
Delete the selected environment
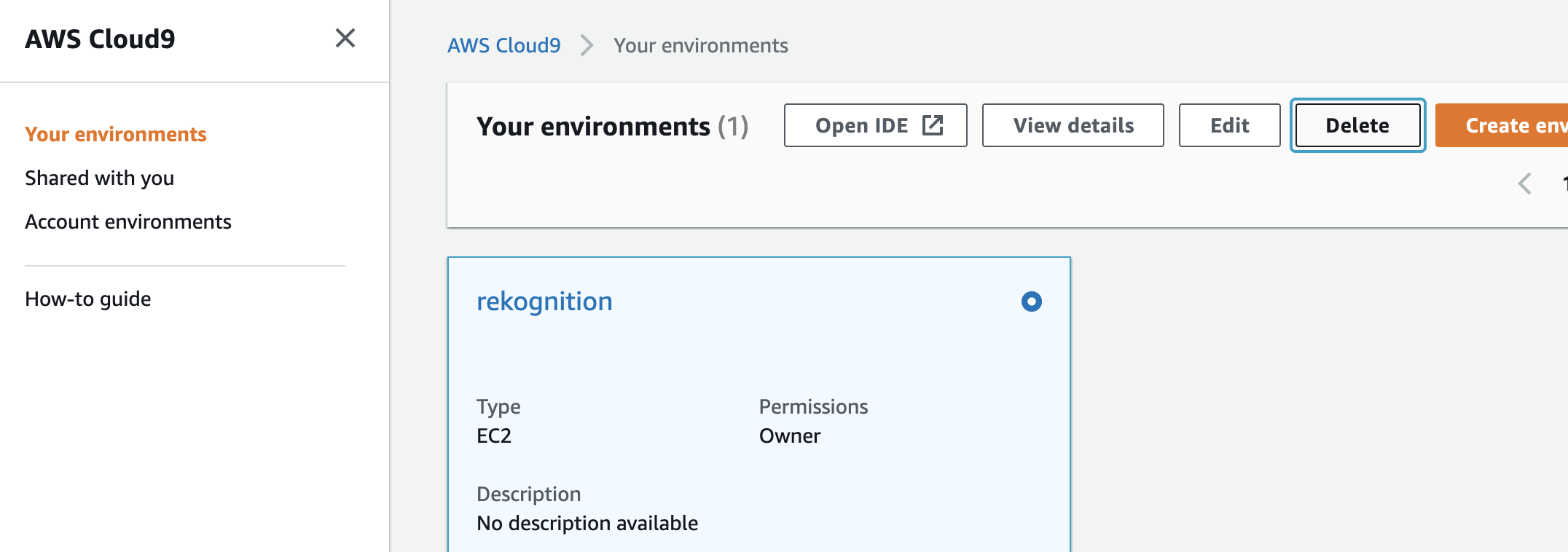[x=1357, y=125]
